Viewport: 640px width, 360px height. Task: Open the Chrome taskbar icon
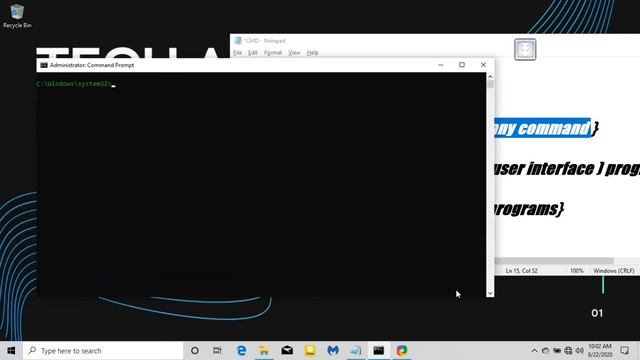coord(402,351)
